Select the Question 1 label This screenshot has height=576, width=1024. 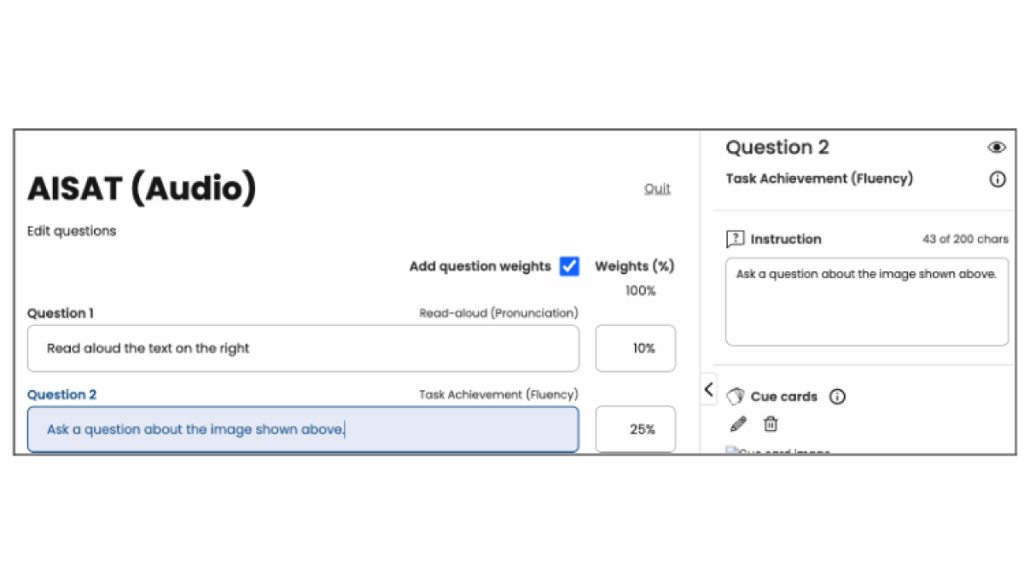[x=60, y=313]
